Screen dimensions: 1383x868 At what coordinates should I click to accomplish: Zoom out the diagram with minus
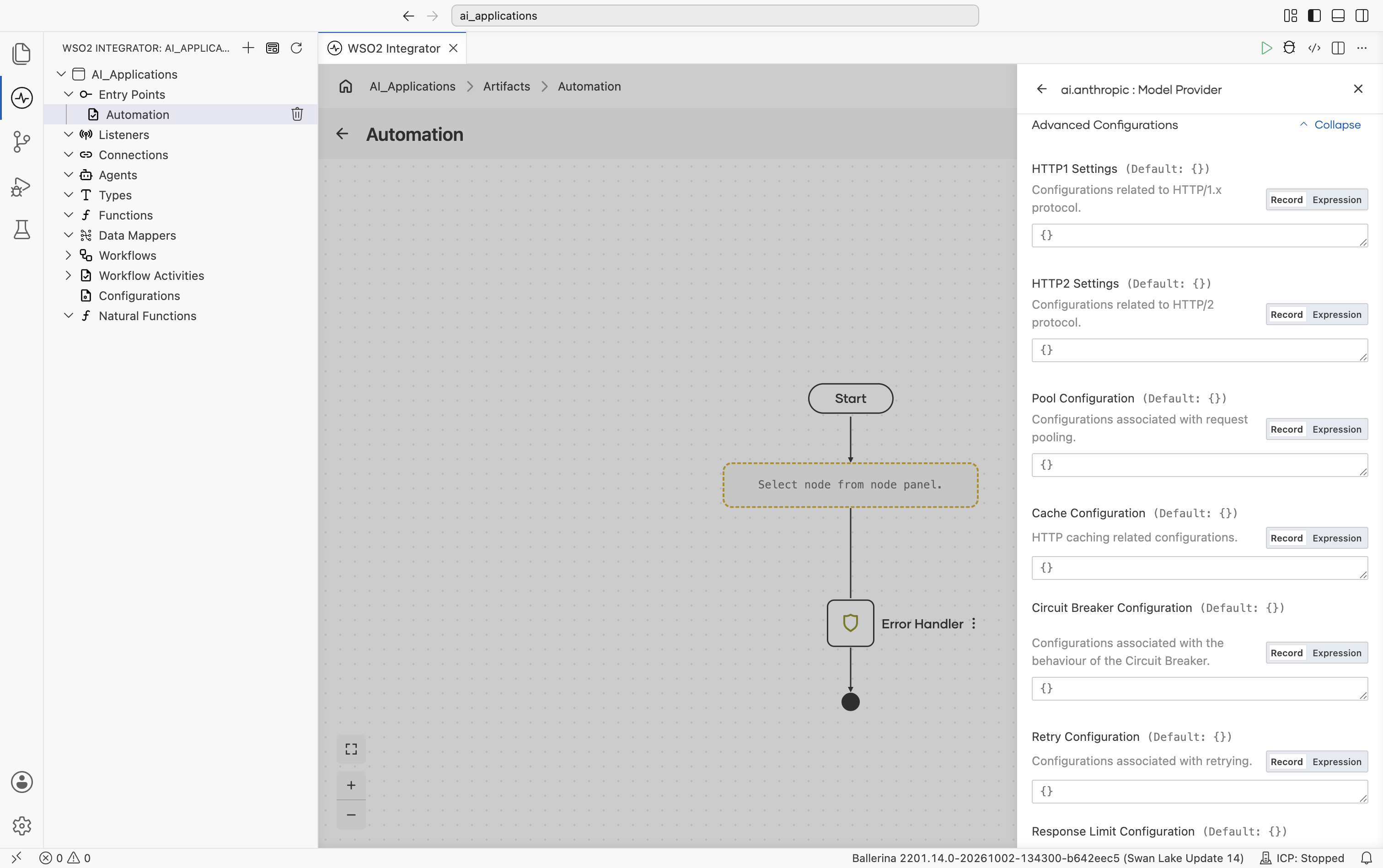coord(351,814)
